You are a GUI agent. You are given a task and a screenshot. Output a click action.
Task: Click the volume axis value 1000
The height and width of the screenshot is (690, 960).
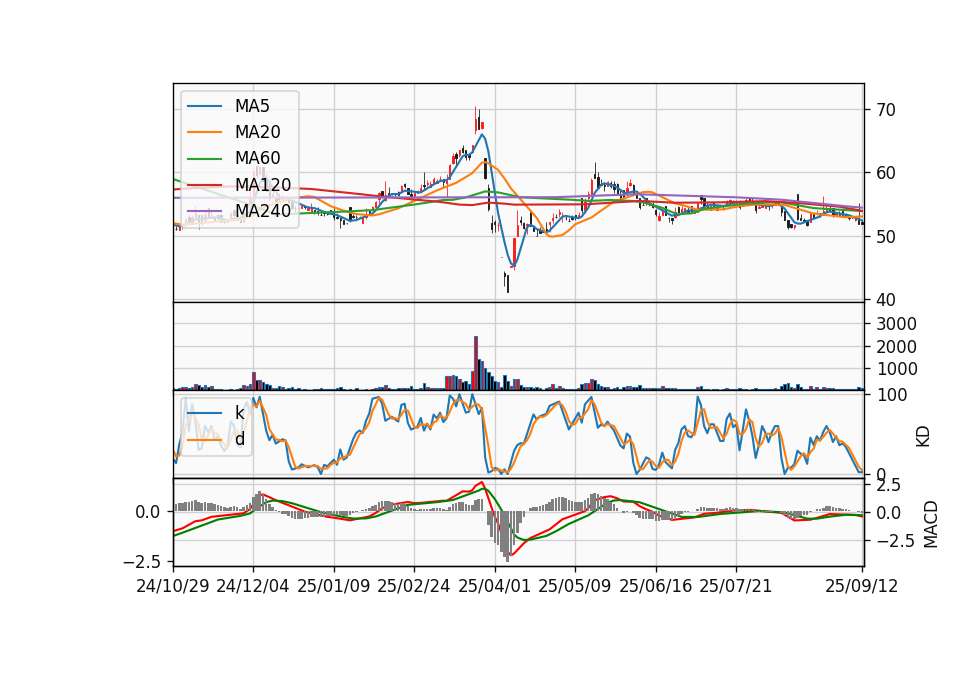[x=896, y=369]
